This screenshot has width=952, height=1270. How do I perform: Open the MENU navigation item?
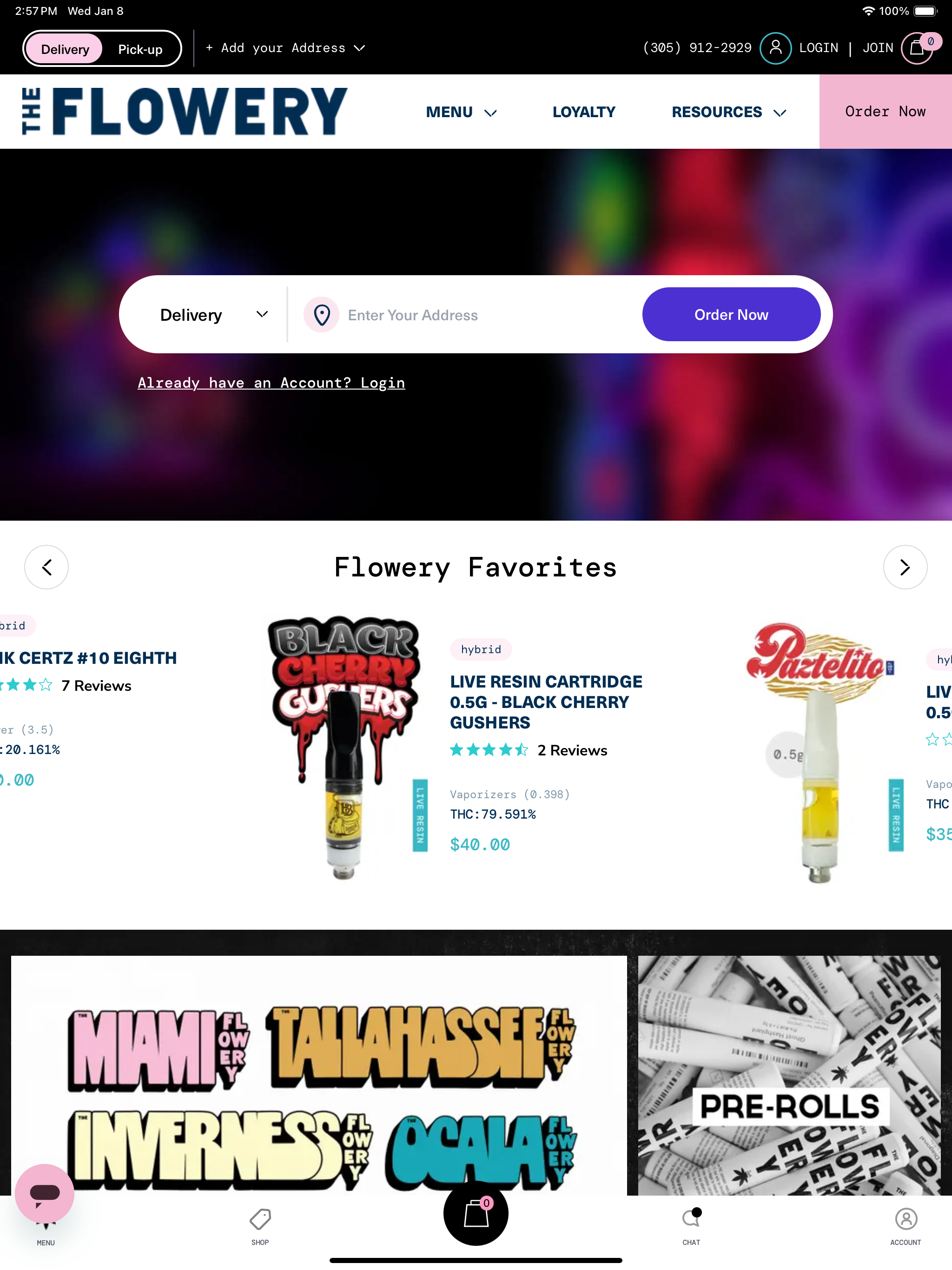pos(461,112)
